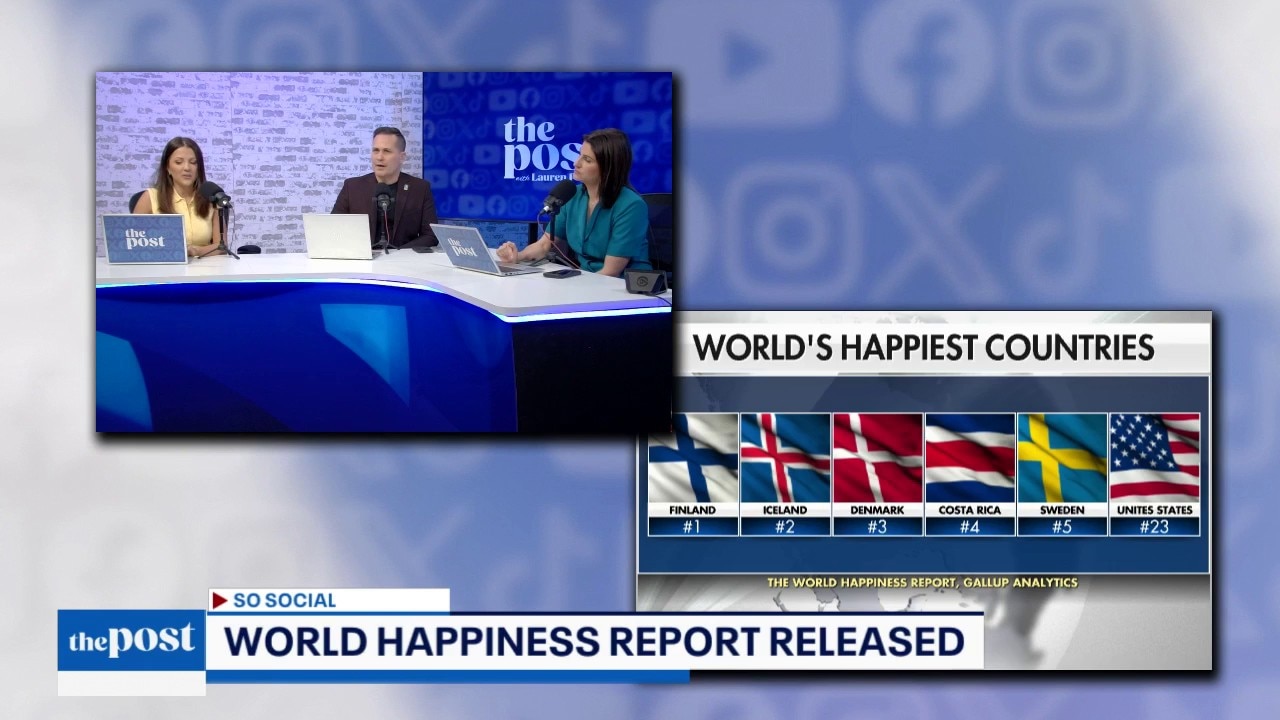1280x720 pixels.
Task: Click the Gallup Analytics source credit line
Action: tap(922, 582)
